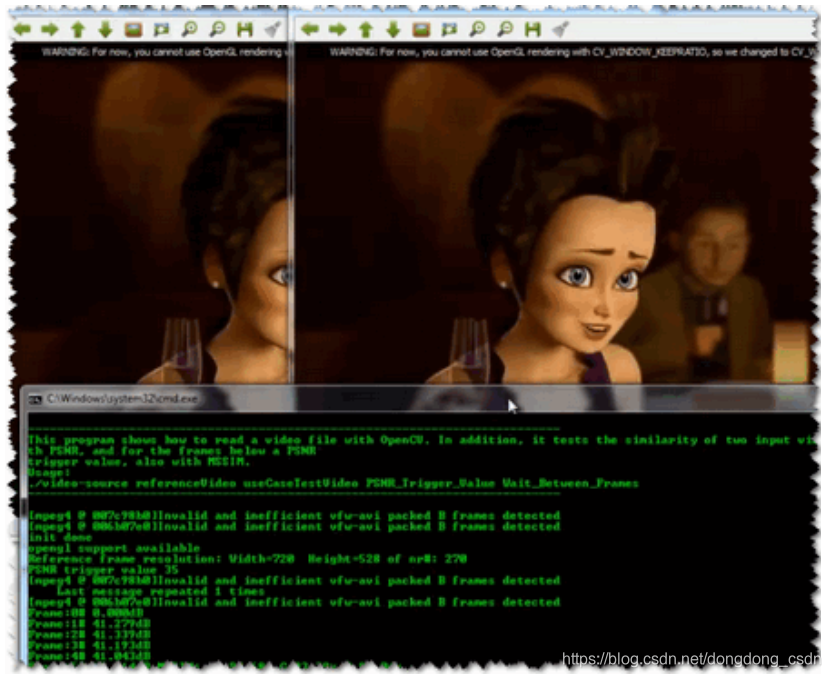The width and height of the screenshot is (831, 678).
Task: Reset zoom to original in left video window
Action: click(133, 30)
